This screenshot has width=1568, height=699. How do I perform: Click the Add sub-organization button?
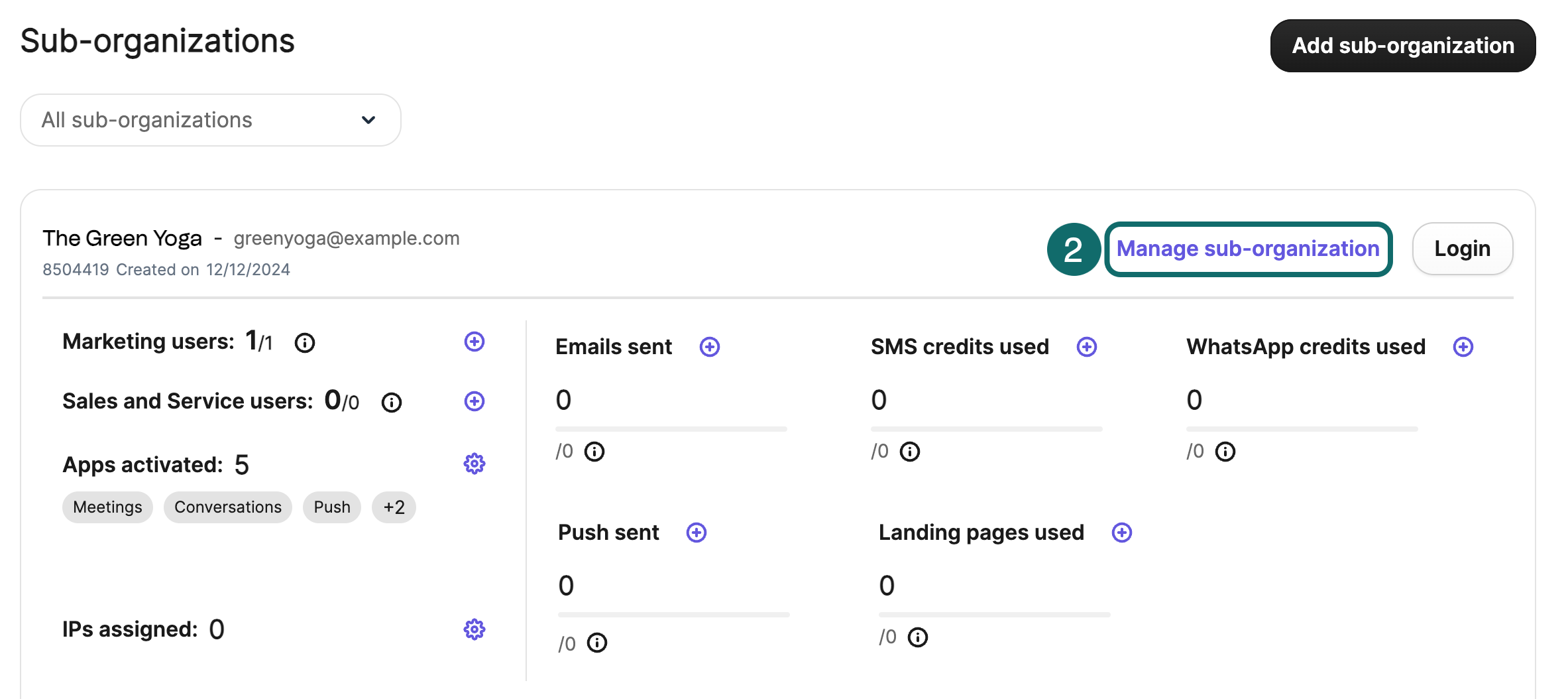1402,46
